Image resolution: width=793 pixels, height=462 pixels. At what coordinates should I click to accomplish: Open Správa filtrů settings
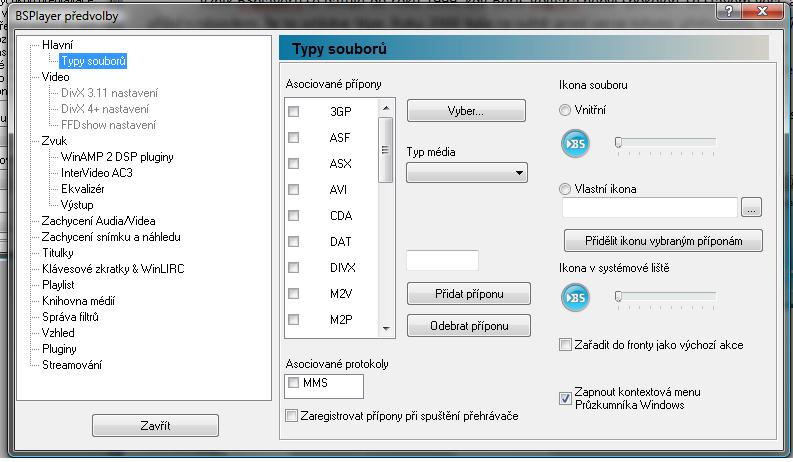click(70, 317)
